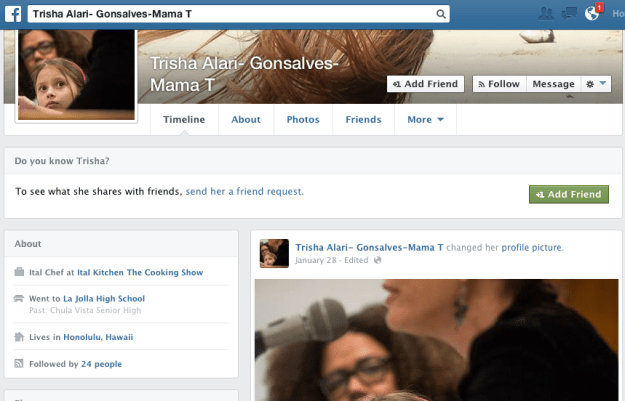Click Add Friend on cover photo

pyautogui.click(x=425, y=84)
